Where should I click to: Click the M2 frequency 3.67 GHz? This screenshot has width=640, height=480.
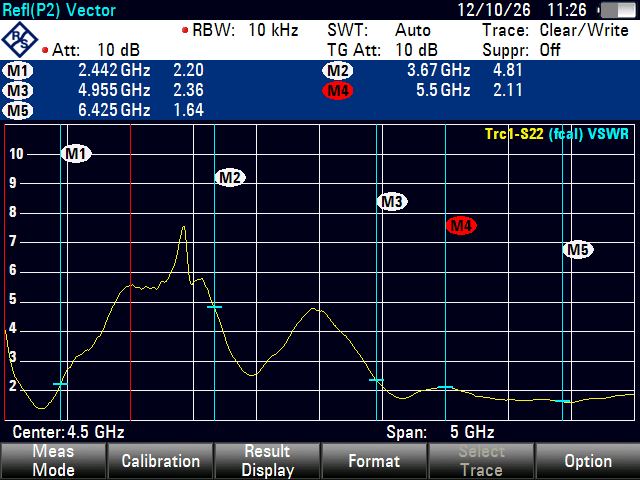[x=439, y=70]
